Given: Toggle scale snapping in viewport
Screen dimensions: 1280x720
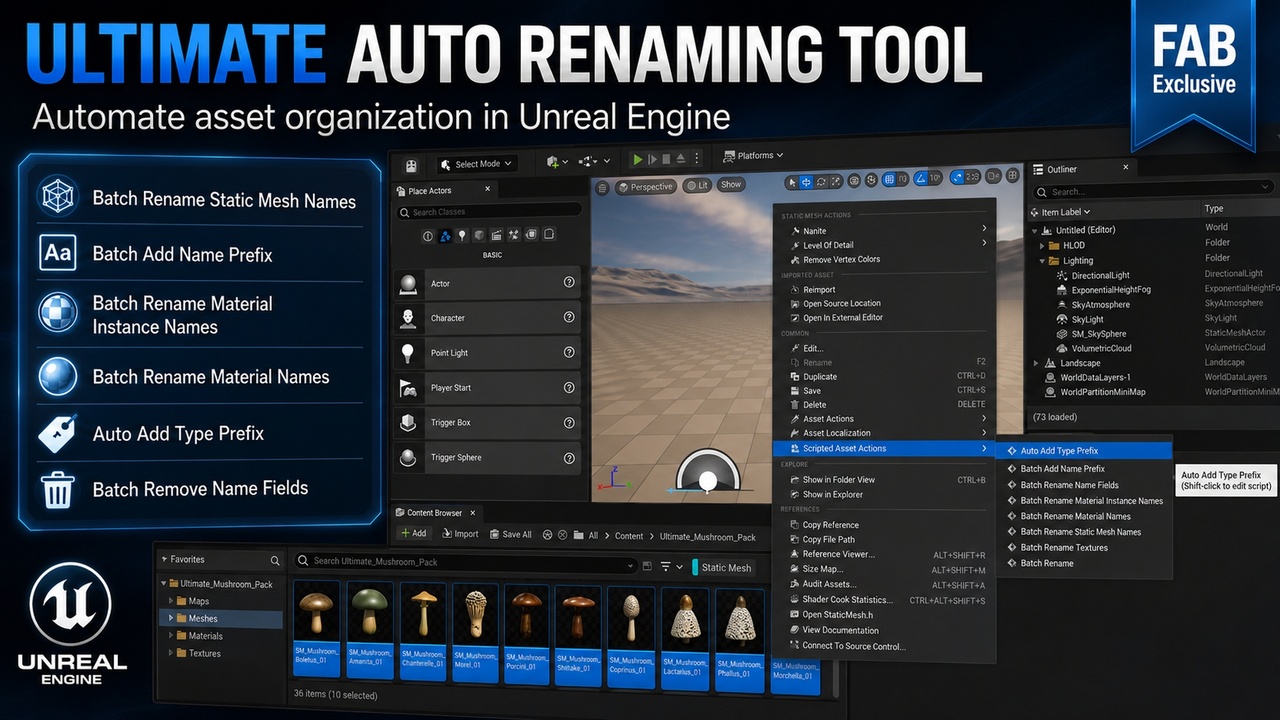Looking at the screenshot, I should 957,177.
